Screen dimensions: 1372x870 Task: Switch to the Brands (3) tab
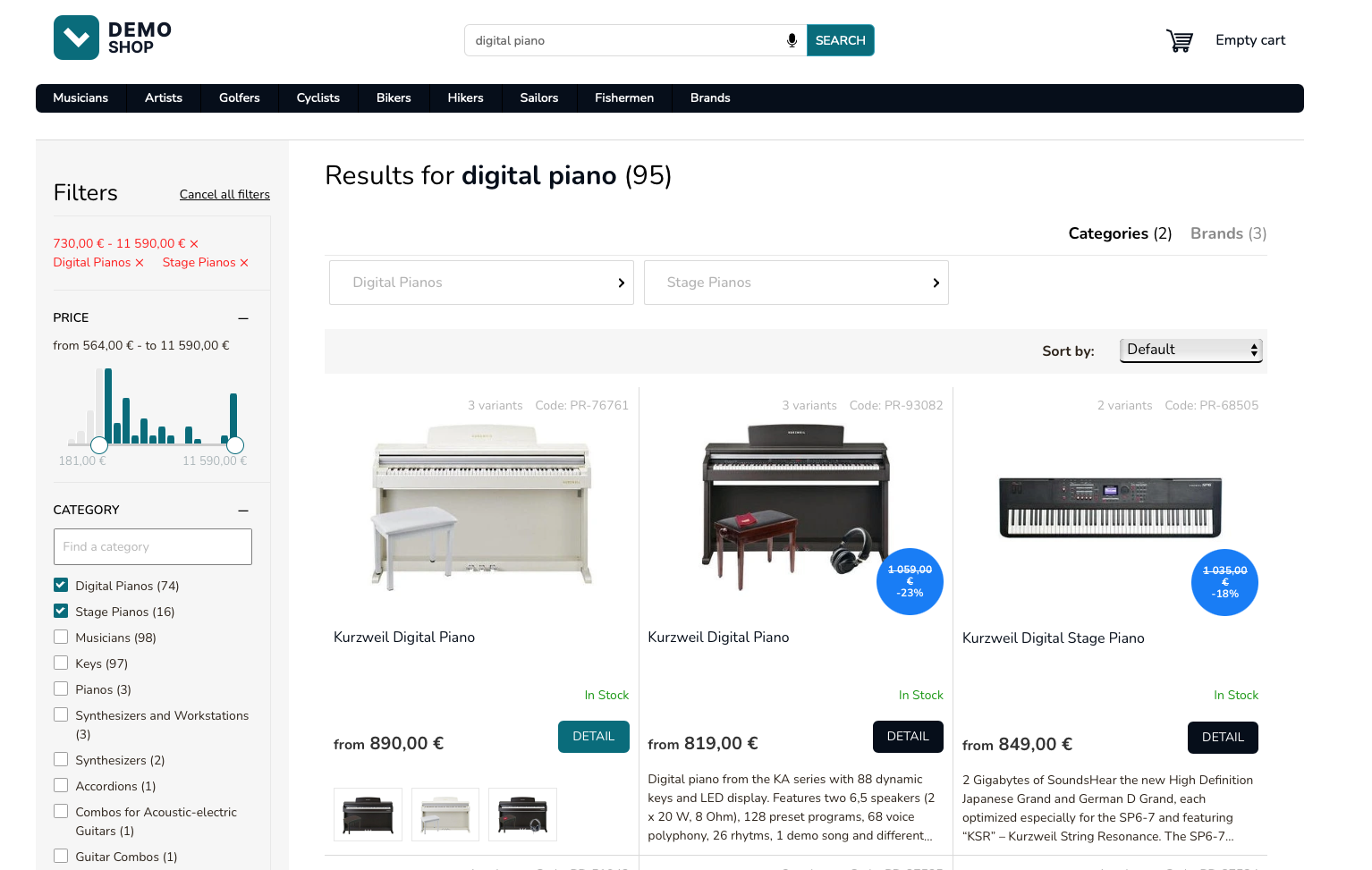click(x=1228, y=233)
